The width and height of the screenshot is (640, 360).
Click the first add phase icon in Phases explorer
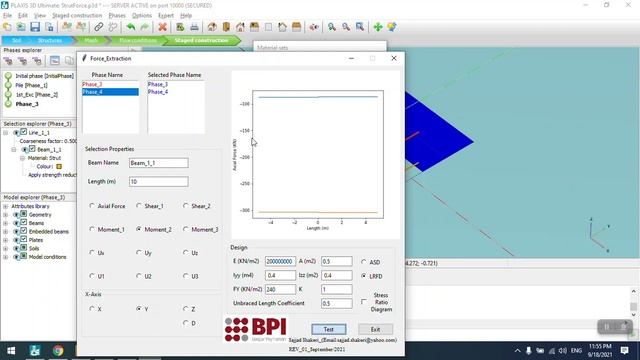click(x=8, y=61)
